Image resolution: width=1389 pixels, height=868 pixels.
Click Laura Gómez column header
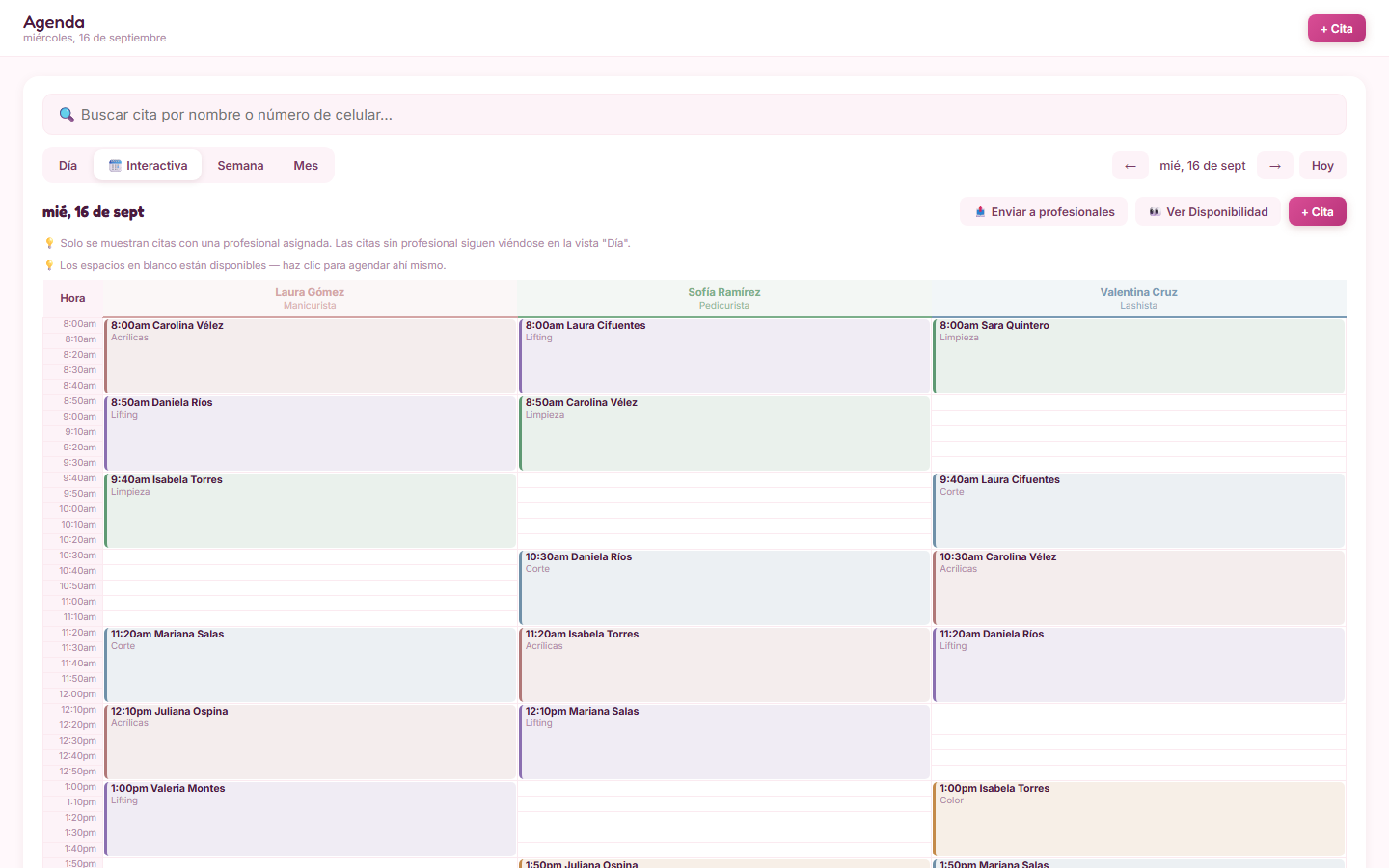coord(310,298)
